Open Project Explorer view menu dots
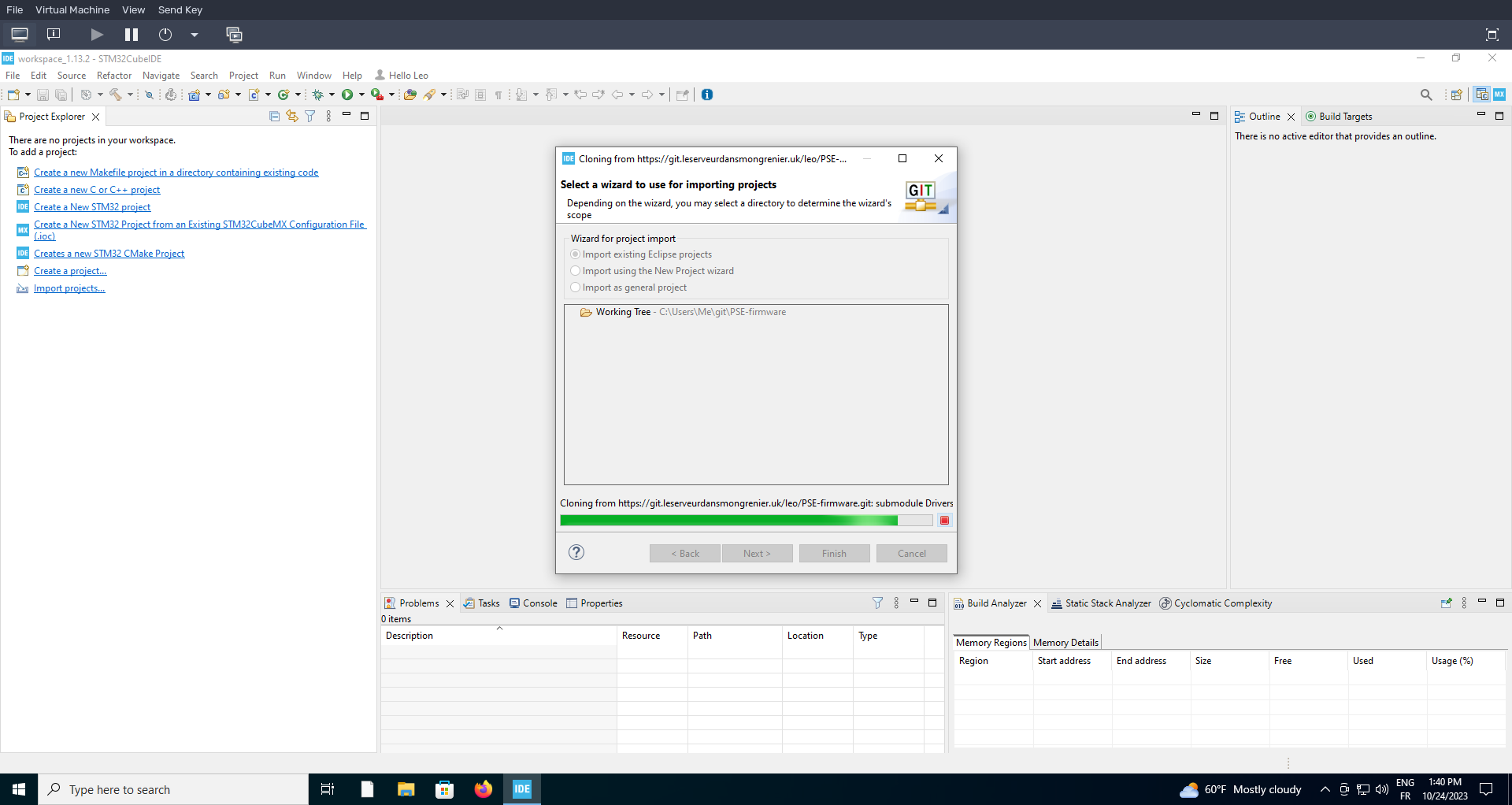 328,117
